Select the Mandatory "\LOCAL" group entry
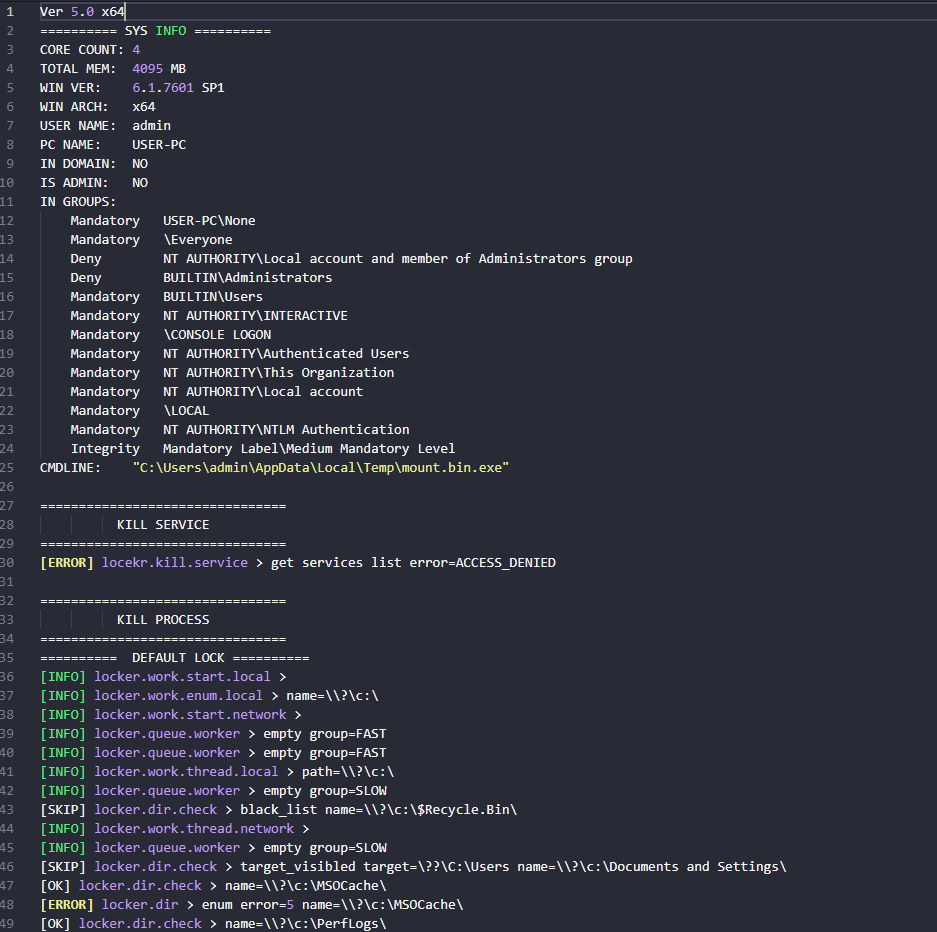 pyautogui.click(x=186, y=411)
